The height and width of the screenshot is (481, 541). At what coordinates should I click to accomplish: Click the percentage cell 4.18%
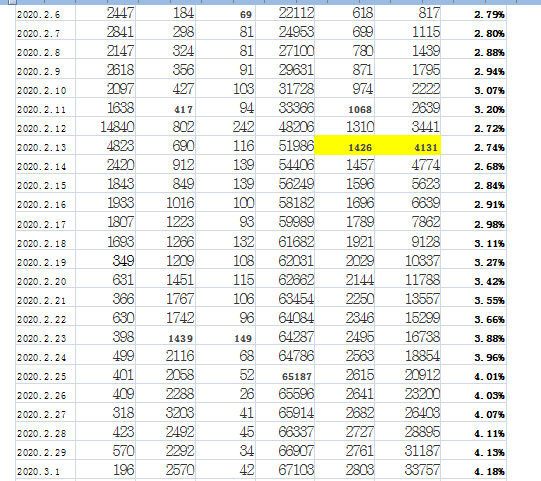point(473,469)
